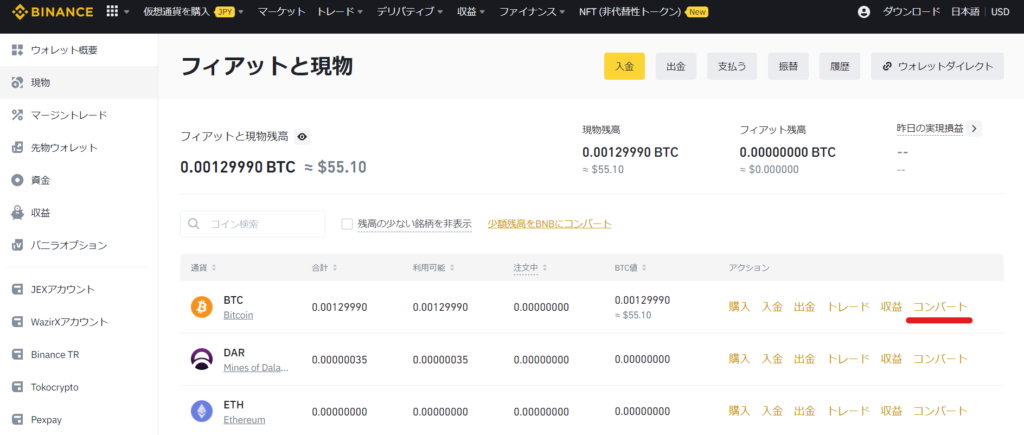The height and width of the screenshot is (435, 1024).
Task: Open the デリバティブ dropdown menu
Action: [x=410, y=12]
